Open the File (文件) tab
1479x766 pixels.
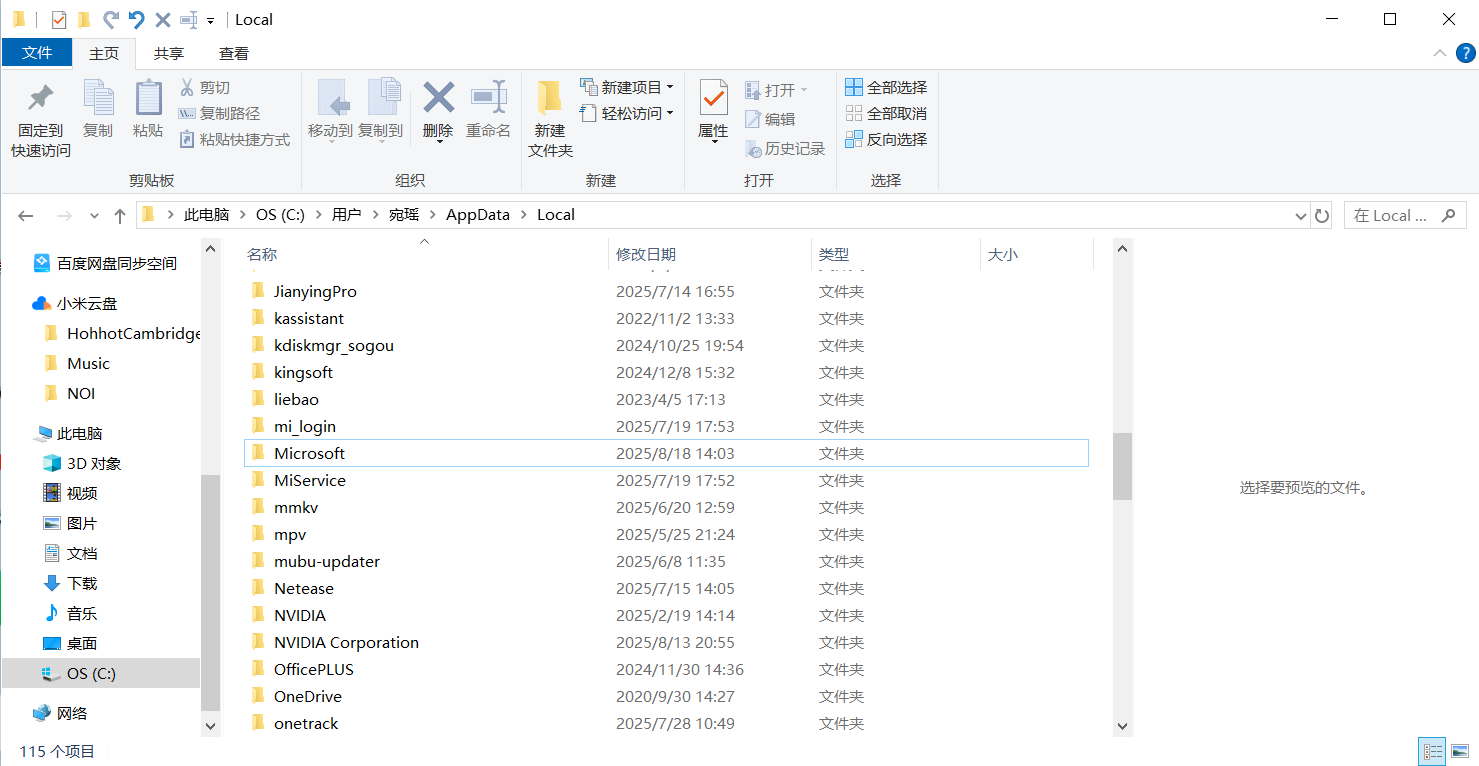[x=37, y=53]
